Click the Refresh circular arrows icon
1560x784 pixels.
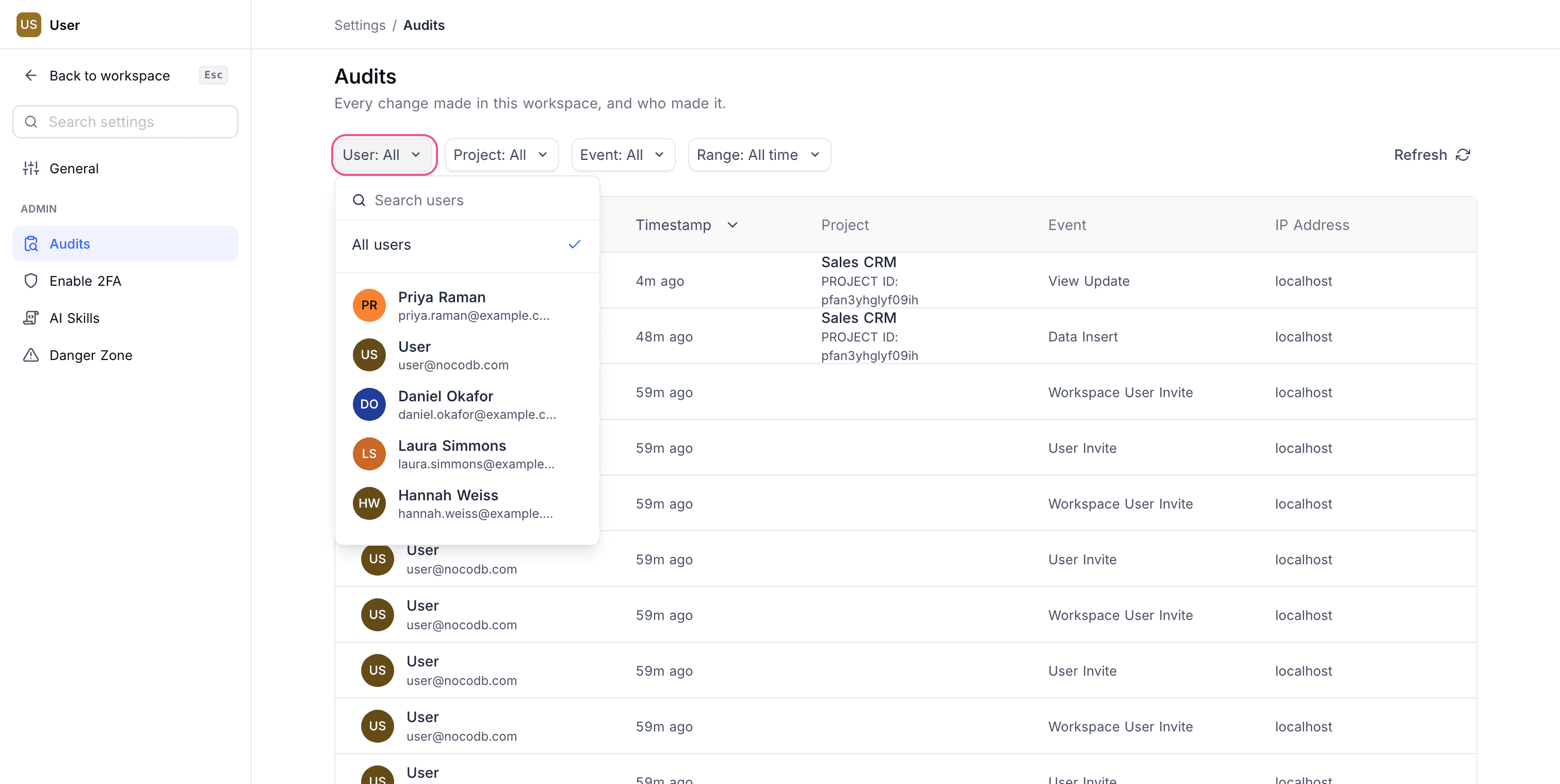pos(1463,155)
